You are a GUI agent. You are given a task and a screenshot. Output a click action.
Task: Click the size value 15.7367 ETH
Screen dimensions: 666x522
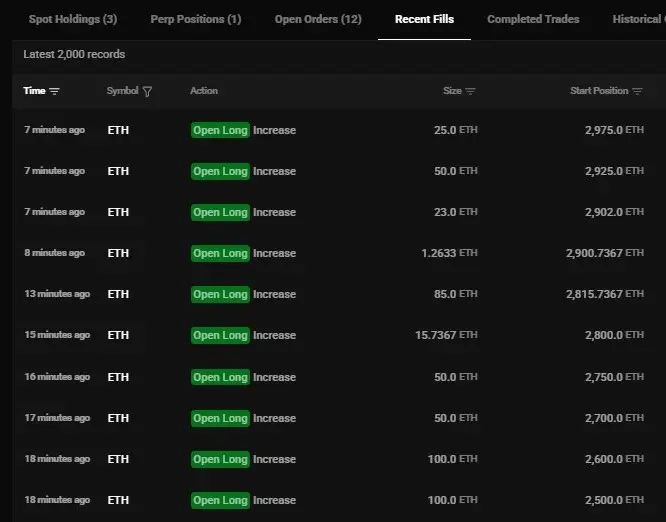point(446,335)
